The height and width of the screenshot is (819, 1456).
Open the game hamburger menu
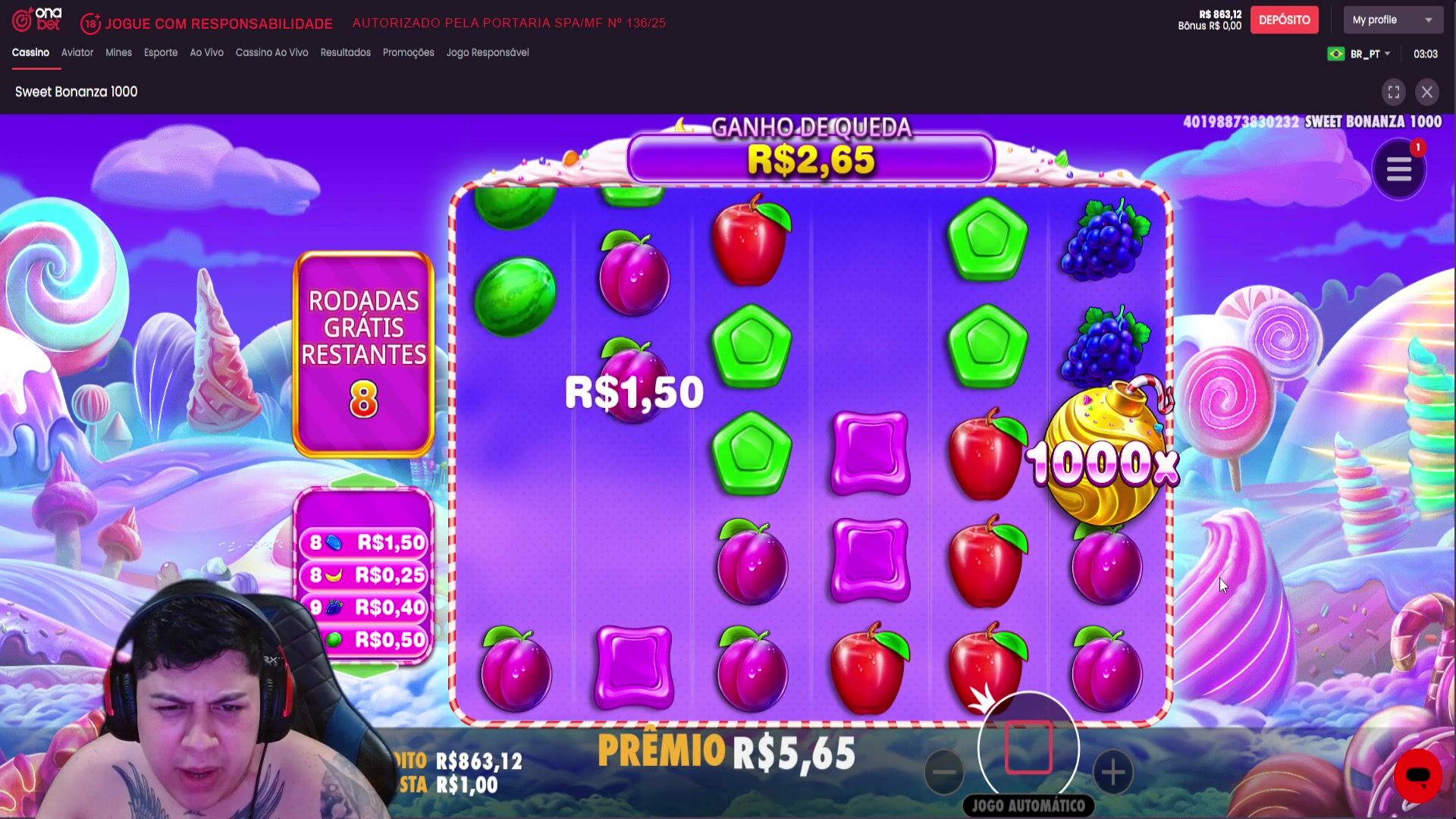[x=1399, y=169]
